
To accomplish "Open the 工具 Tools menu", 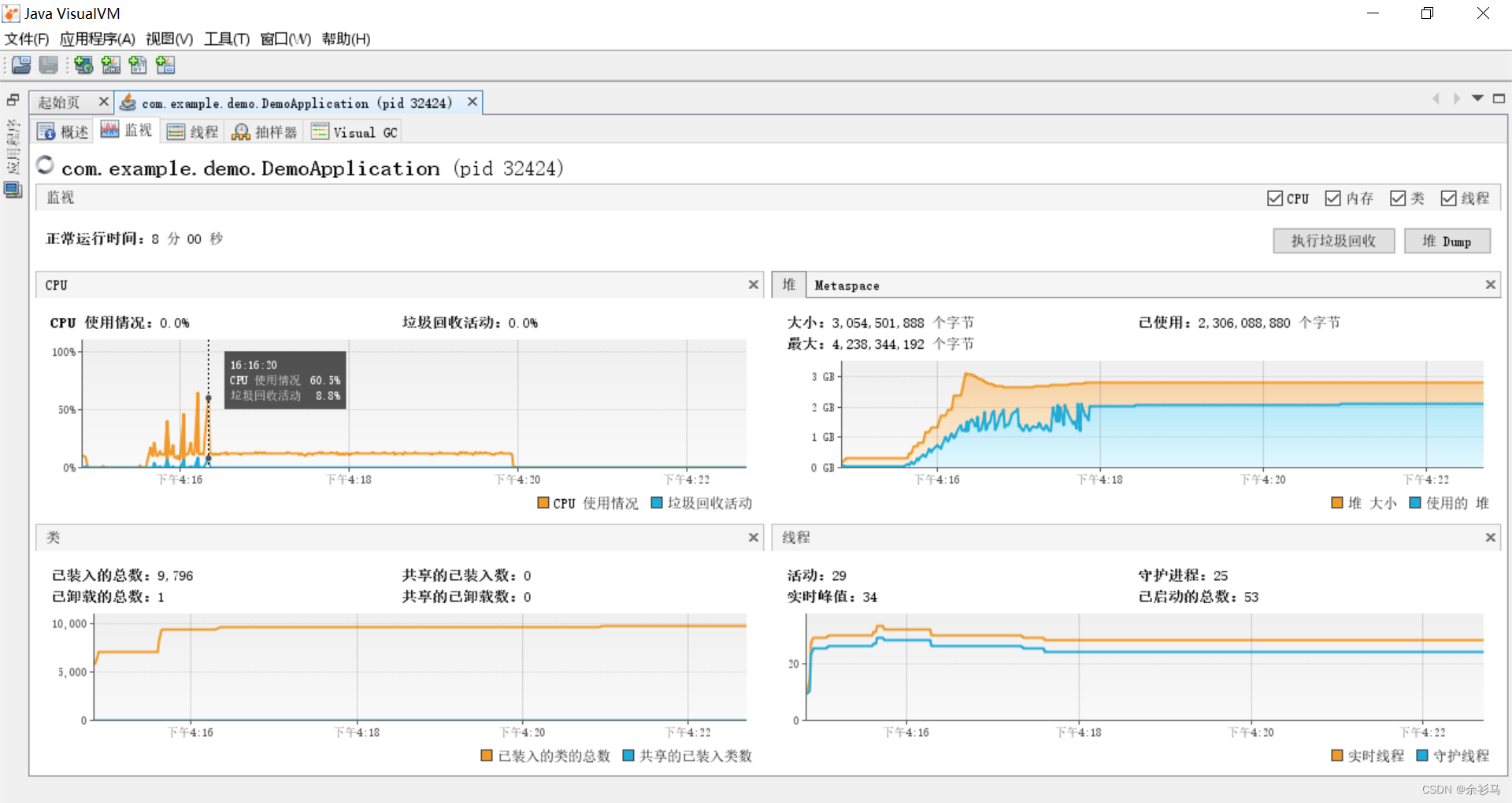I will (226, 39).
